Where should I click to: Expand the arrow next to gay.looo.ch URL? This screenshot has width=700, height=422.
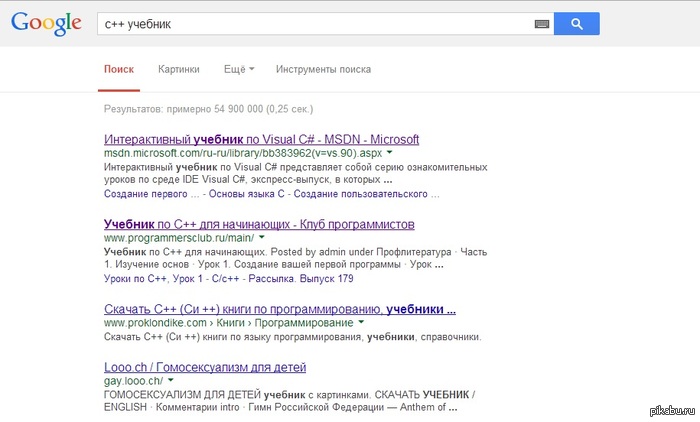click(x=171, y=381)
